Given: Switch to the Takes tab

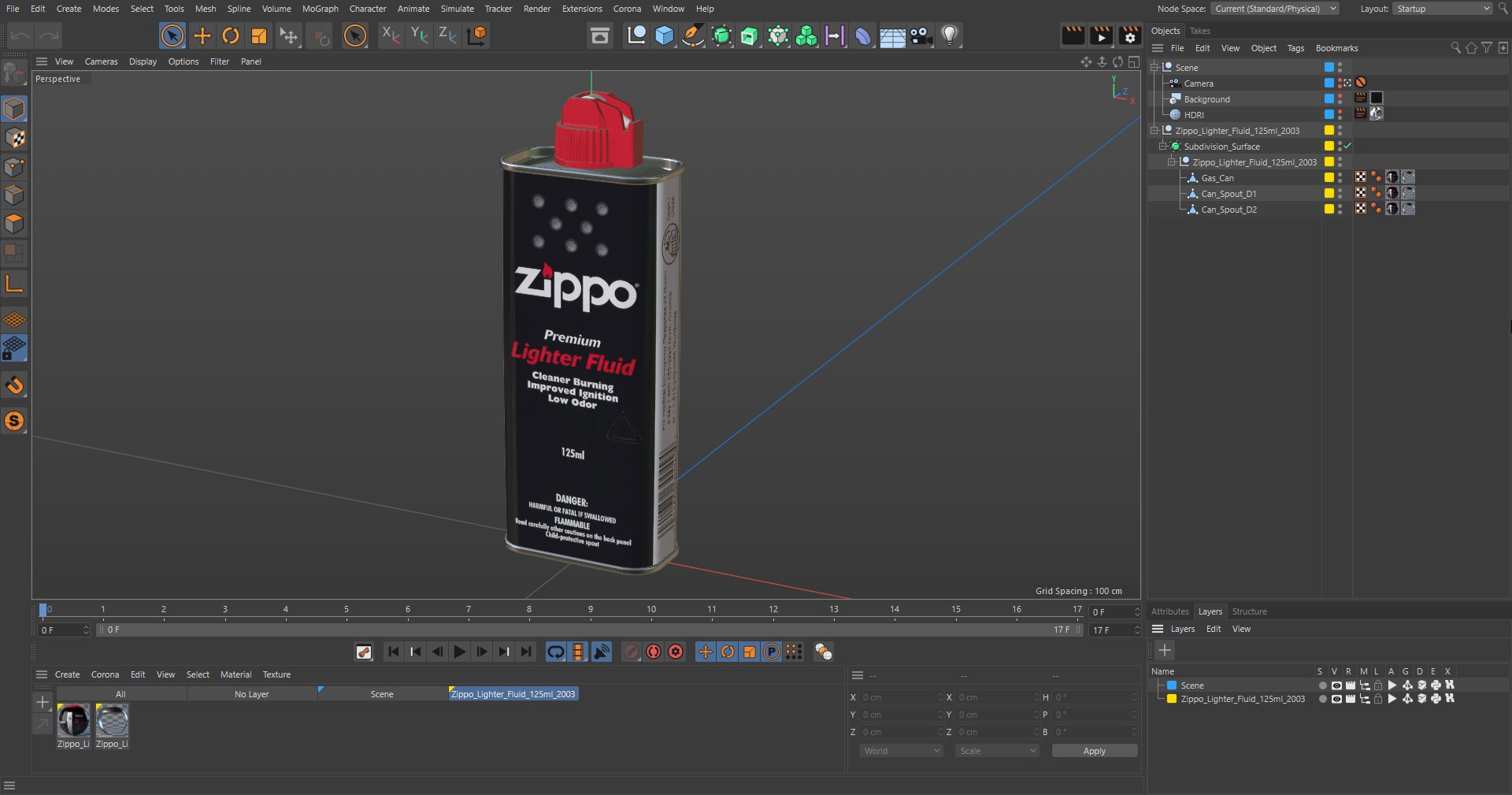Looking at the screenshot, I should coord(1199,31).
